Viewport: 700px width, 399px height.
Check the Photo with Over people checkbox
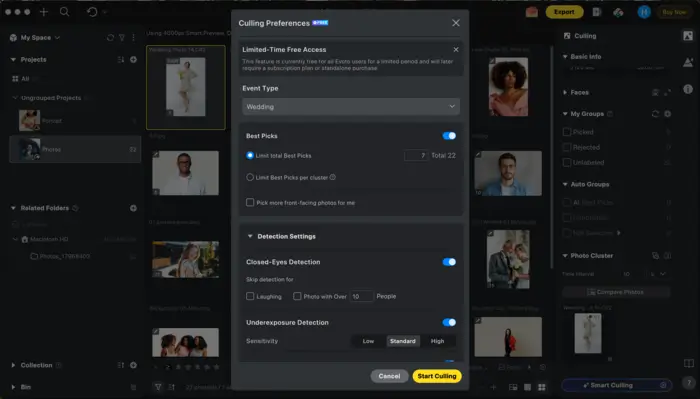point(297,296)
